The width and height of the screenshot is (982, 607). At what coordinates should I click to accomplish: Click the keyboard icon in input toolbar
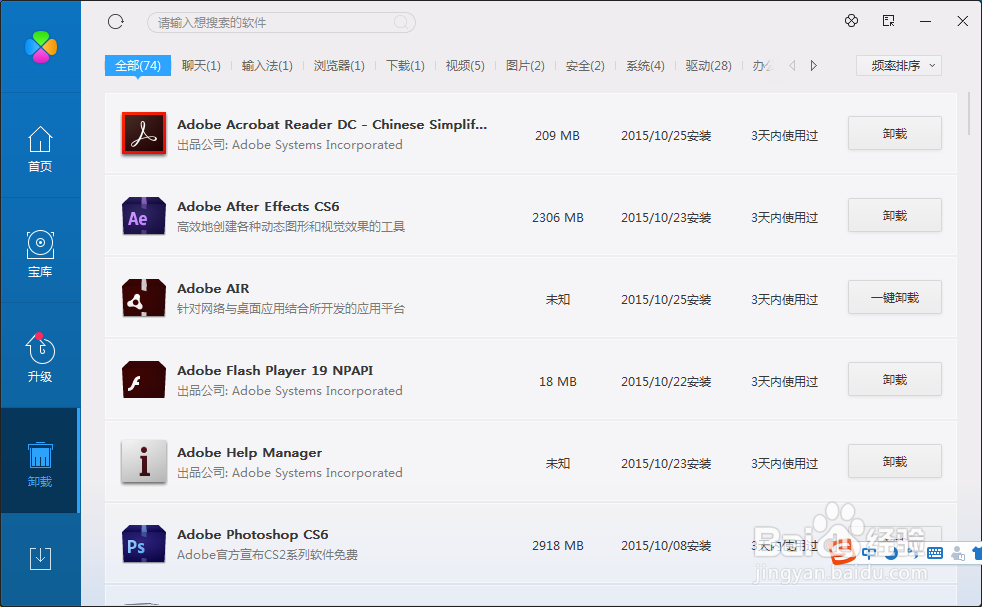935,553
